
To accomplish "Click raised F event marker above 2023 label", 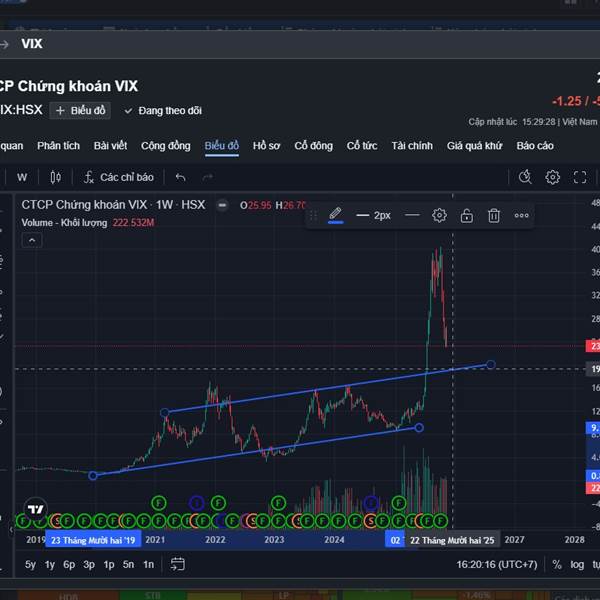I will (x=278, y=502).
